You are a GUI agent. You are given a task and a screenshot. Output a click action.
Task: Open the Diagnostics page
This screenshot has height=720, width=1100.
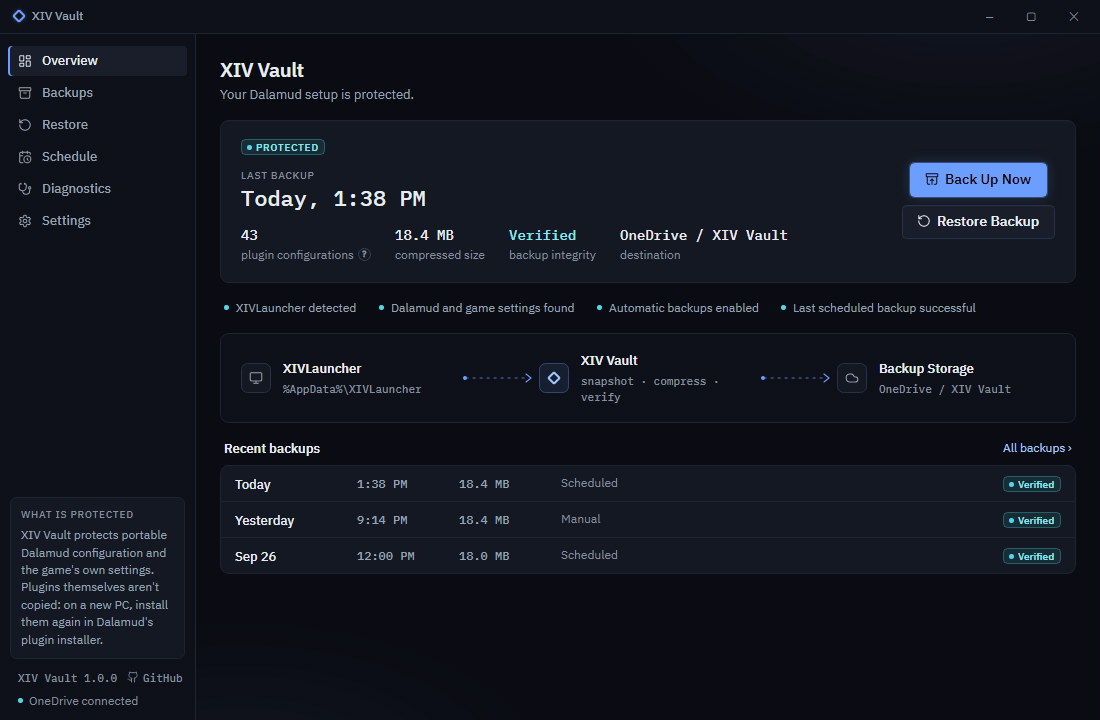pos(98,189)
